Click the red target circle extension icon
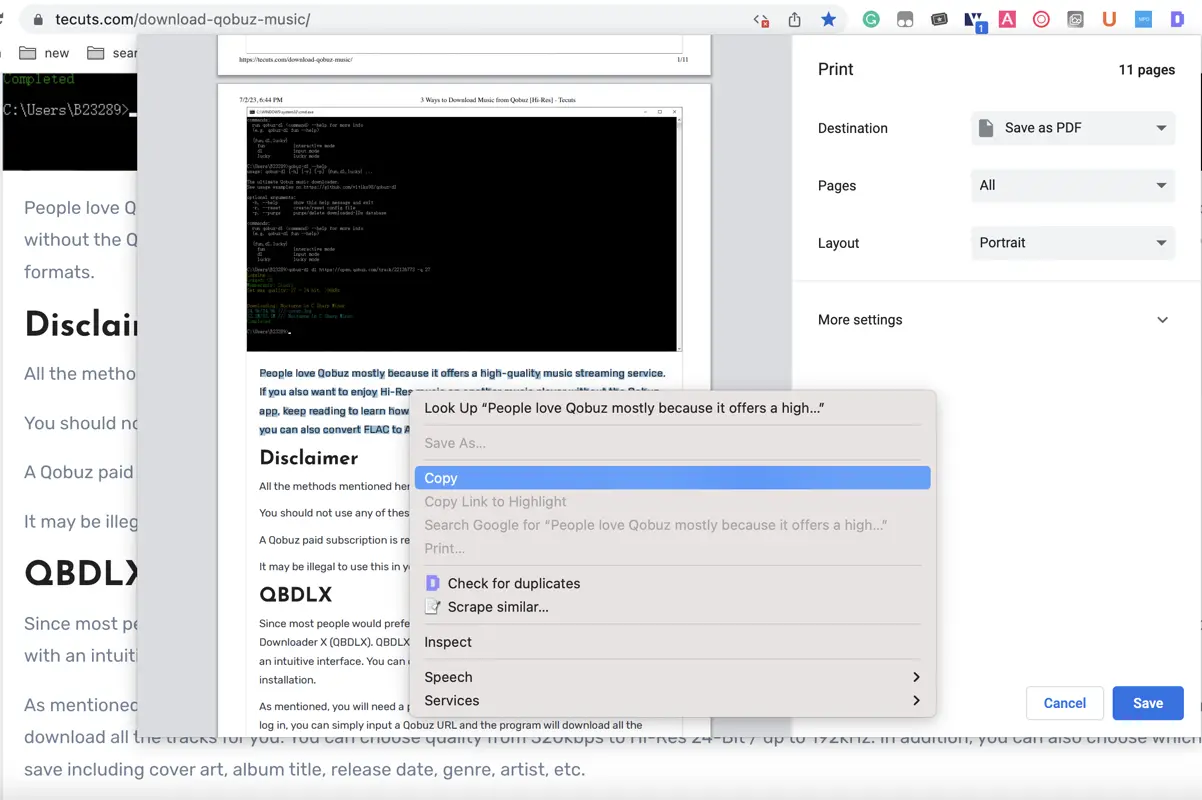This screenshot has width=1202, height=800. point(1041,18)
